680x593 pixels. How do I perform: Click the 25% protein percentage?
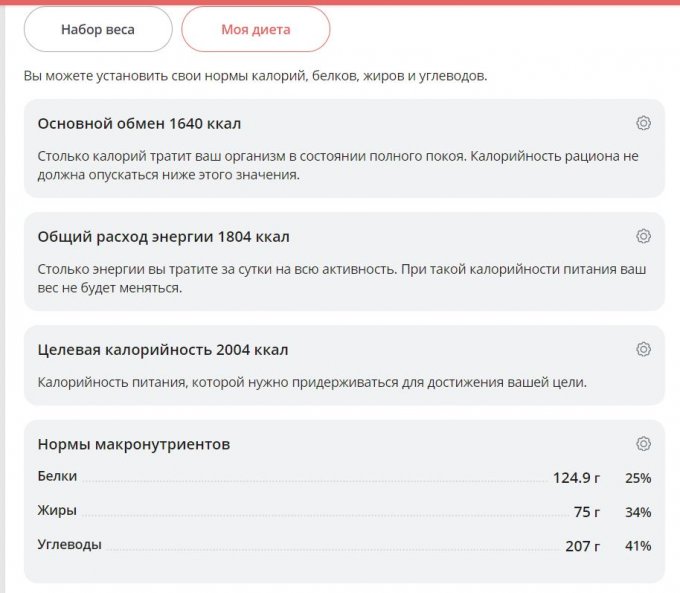click(x=637, y=479)
